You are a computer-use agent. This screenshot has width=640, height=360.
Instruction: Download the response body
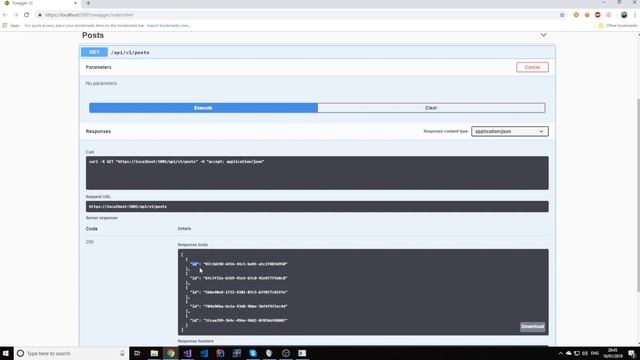pyautogui.click(x=532, y=327)
